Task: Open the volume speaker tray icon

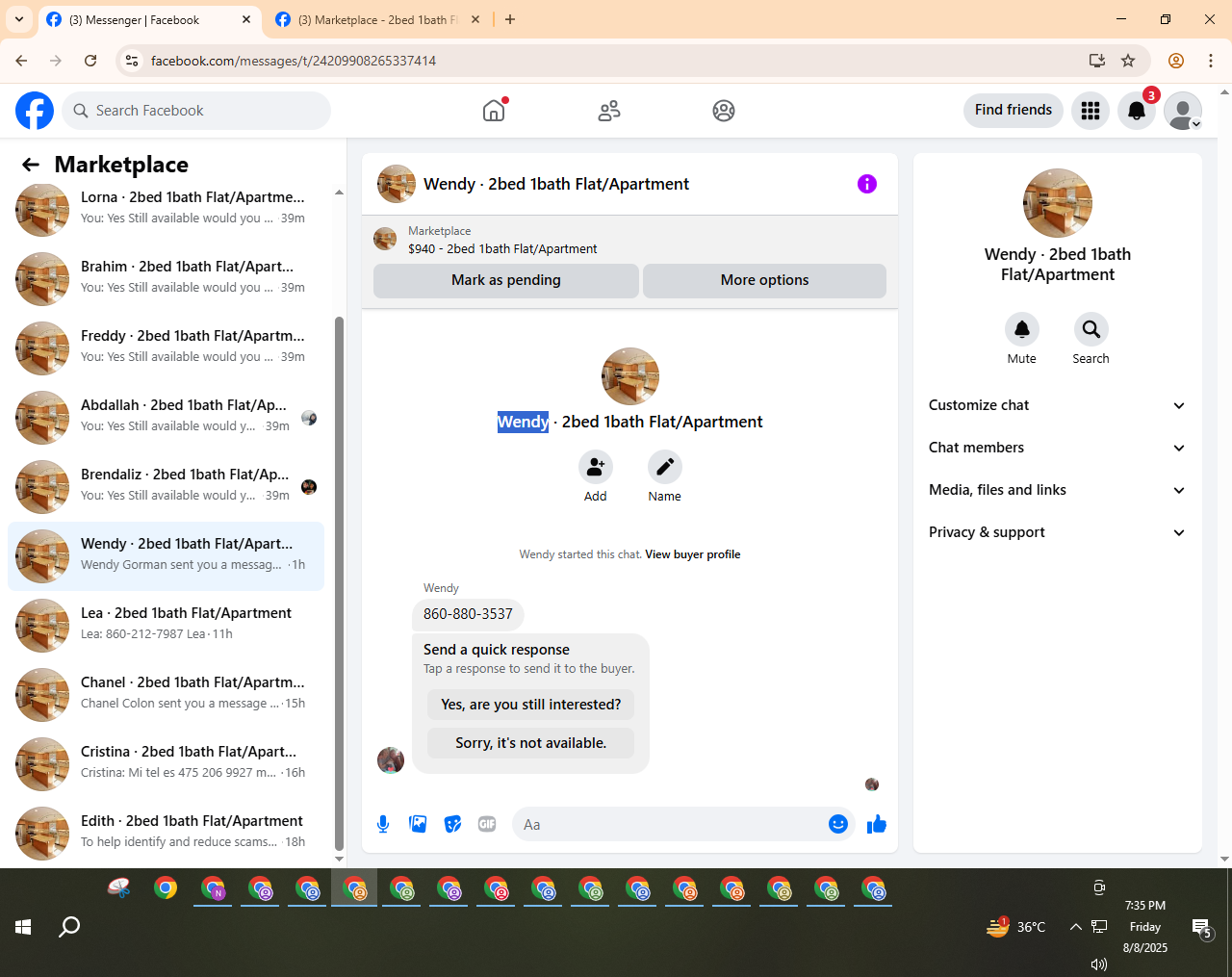Action: [1099, 964]
